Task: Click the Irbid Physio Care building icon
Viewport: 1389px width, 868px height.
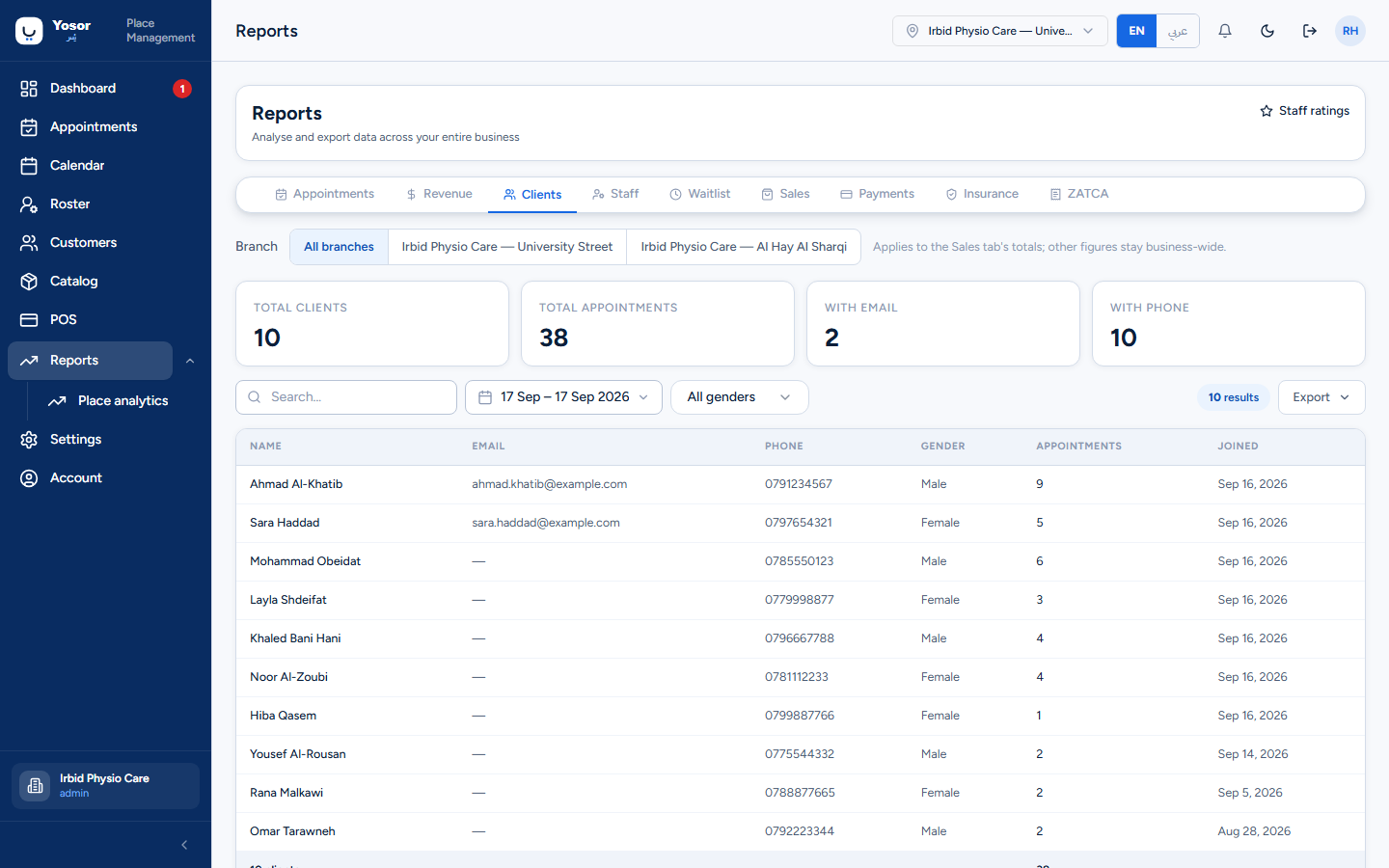Action: click(35, 786)
